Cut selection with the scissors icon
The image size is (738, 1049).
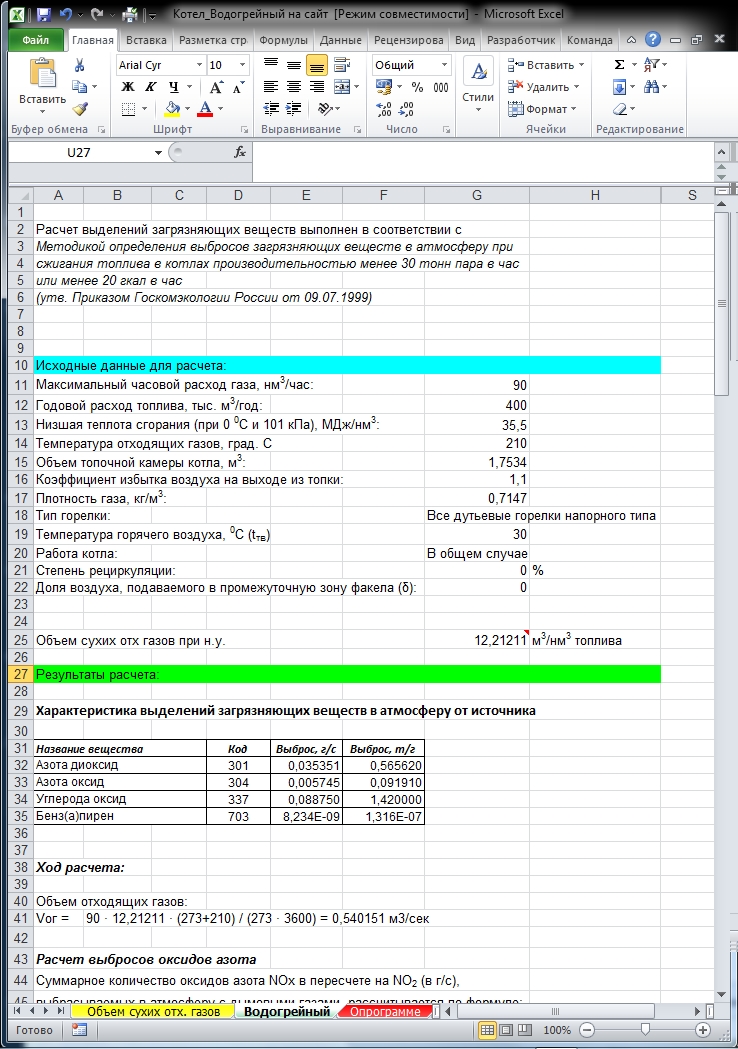80,65
